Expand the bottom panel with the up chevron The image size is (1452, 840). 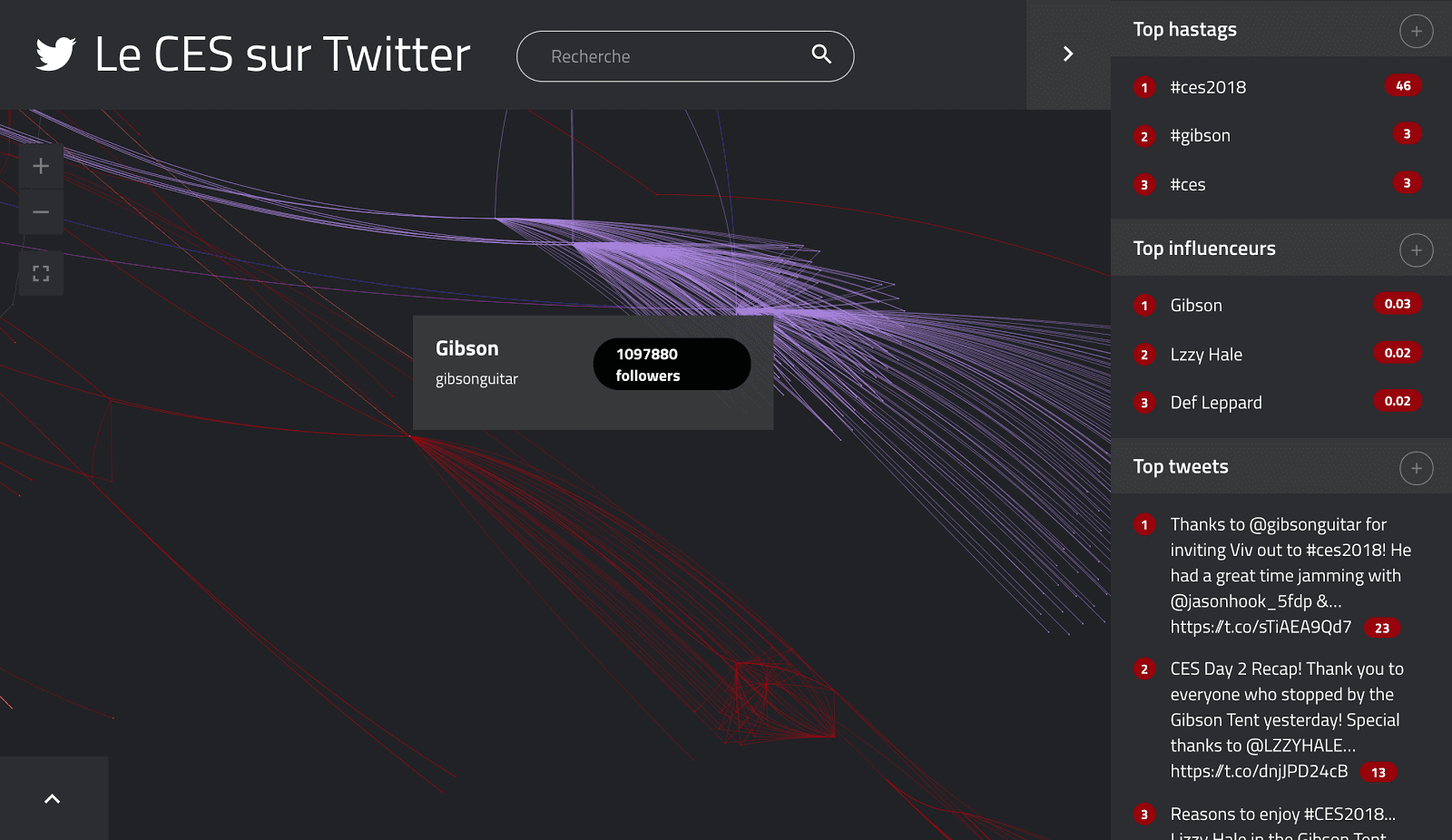53,798
